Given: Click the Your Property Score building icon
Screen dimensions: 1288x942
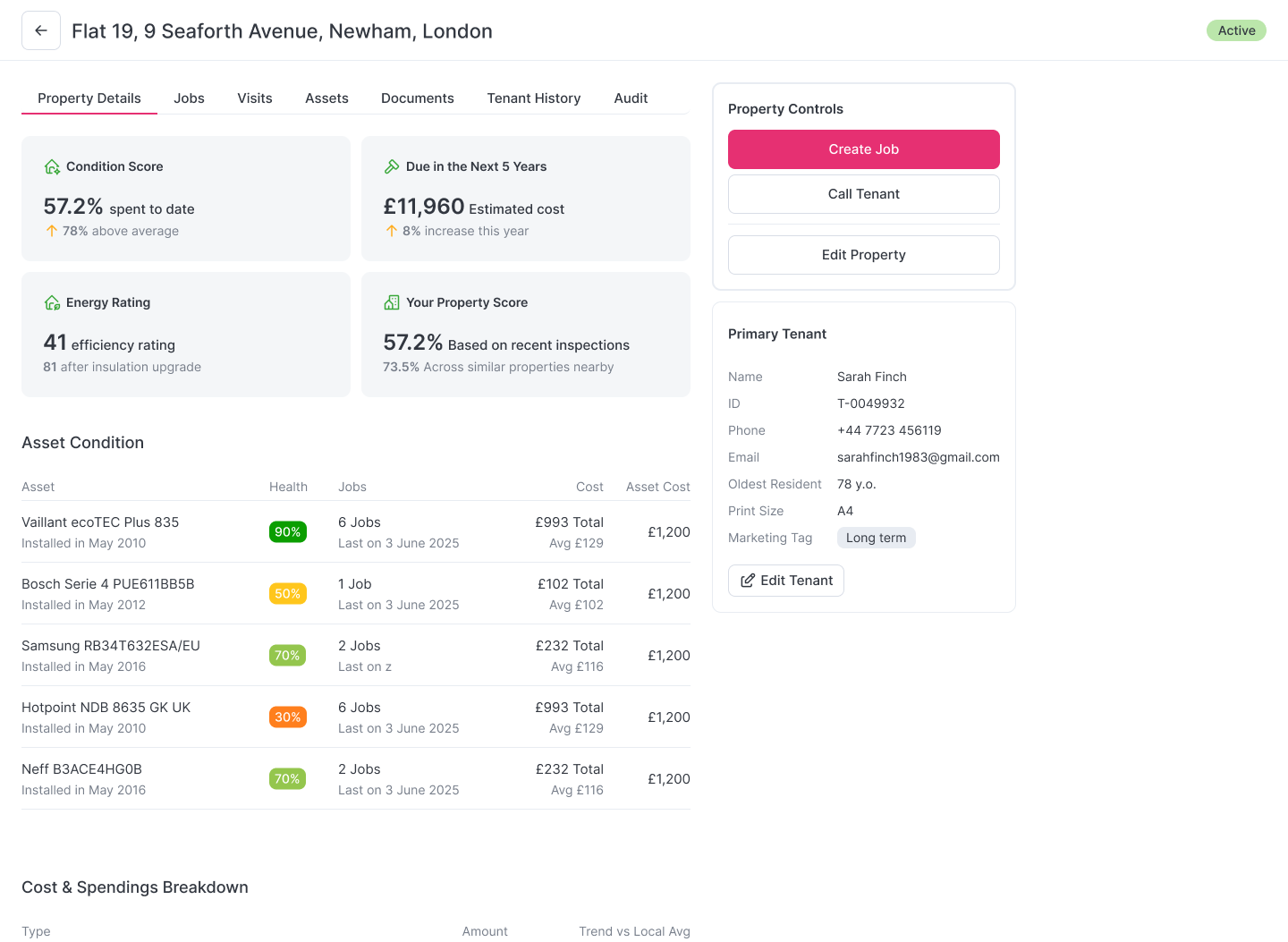Looking at the screenshot, I should (392, 302).
